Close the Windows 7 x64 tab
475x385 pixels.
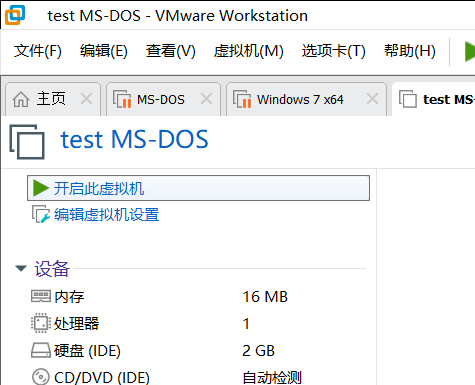[372, 99]
